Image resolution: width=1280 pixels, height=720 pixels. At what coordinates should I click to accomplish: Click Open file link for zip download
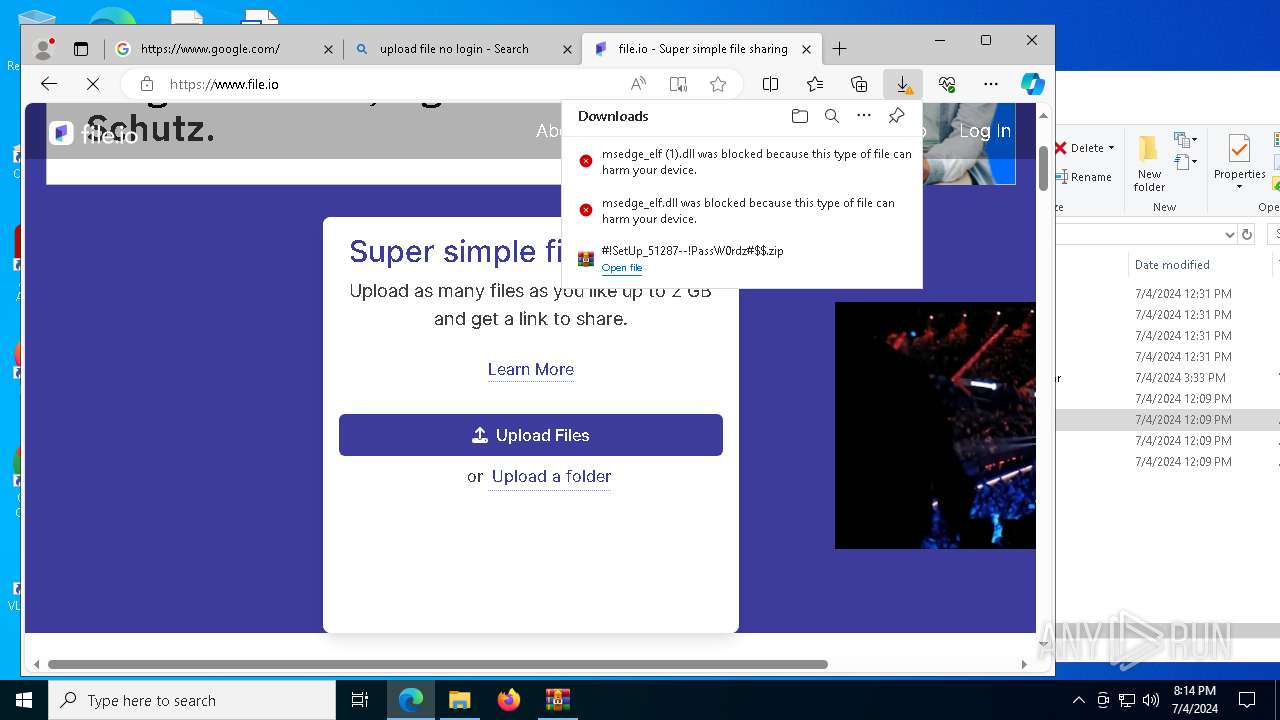(622, 268)
